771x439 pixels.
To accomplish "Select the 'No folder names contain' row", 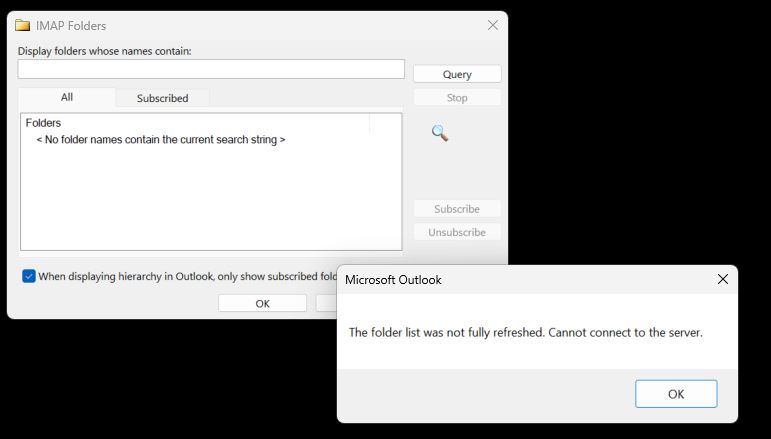I will click(161, 140).
